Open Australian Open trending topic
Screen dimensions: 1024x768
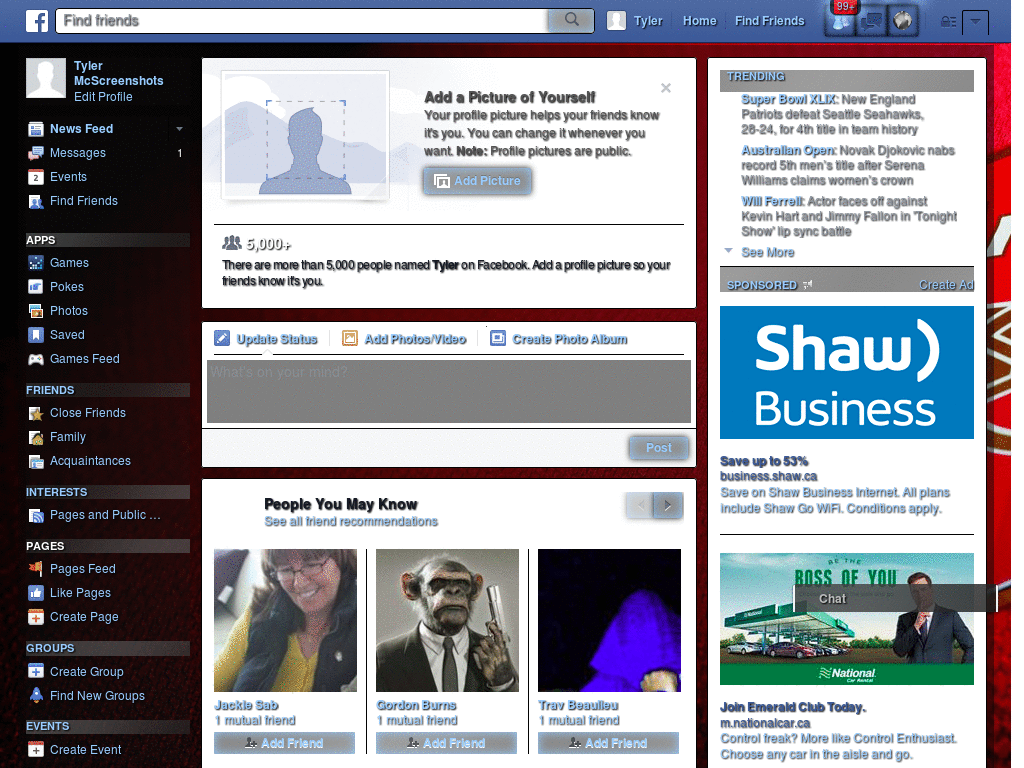pos(788,150)
